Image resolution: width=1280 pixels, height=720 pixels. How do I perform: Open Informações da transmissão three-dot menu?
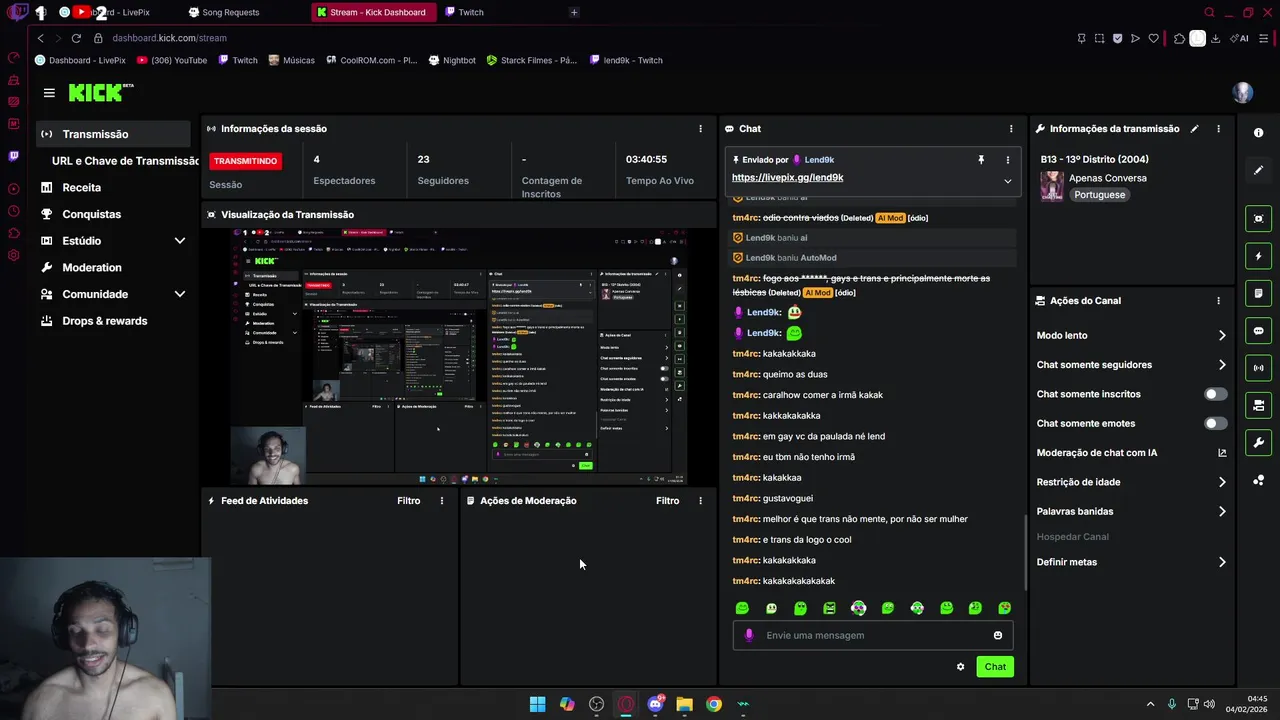point(1218,129)
